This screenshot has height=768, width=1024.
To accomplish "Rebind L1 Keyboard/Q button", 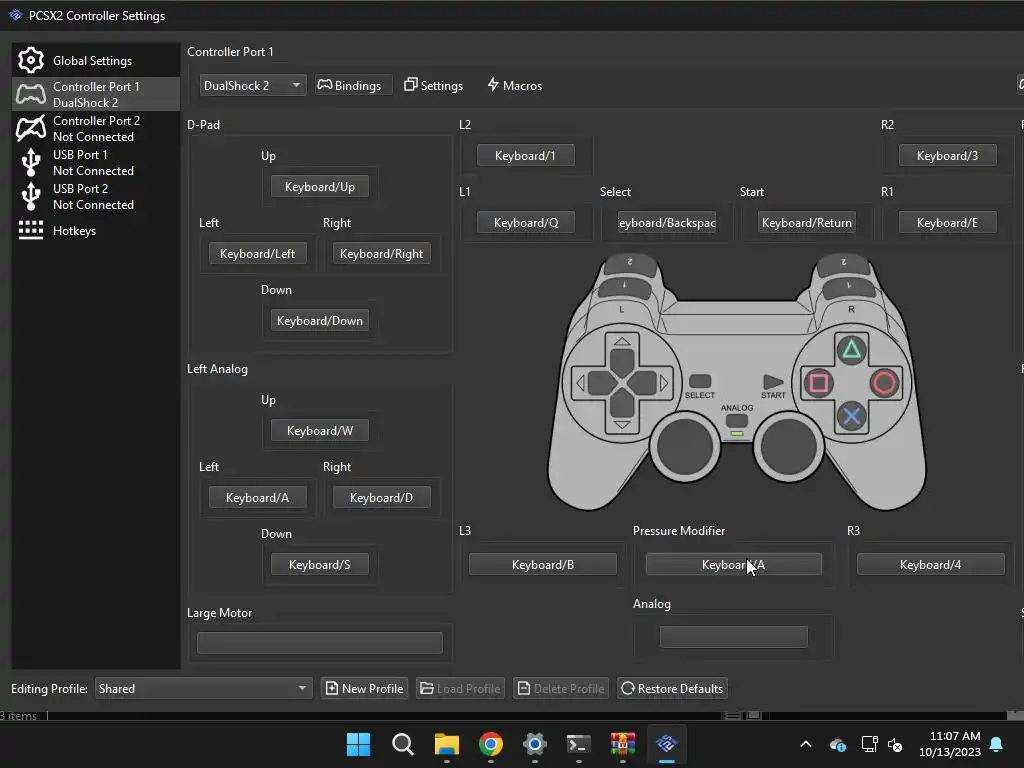I will tap(526, 223).
